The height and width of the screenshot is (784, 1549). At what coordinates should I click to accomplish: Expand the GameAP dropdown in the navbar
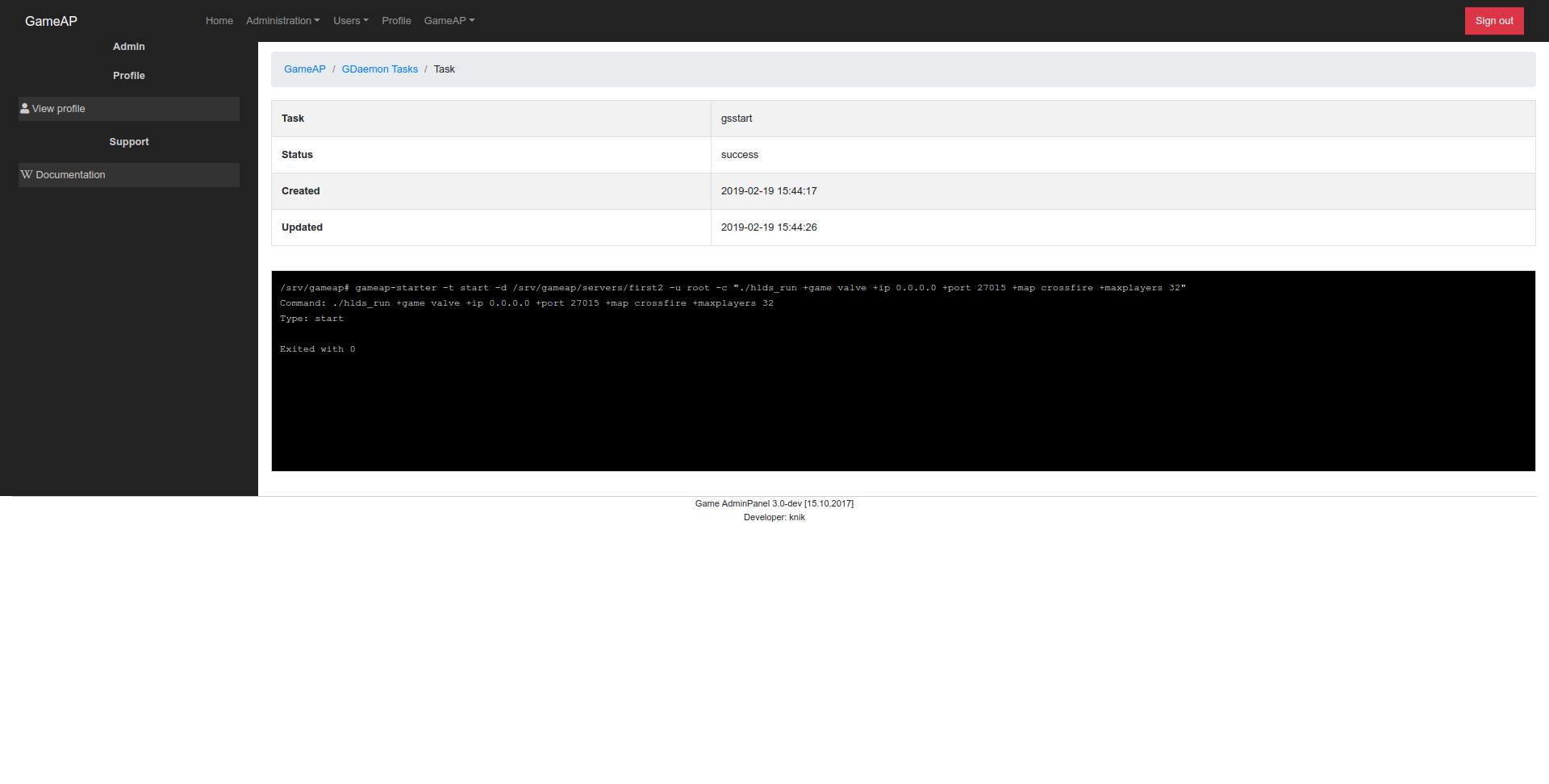point(449,20)
